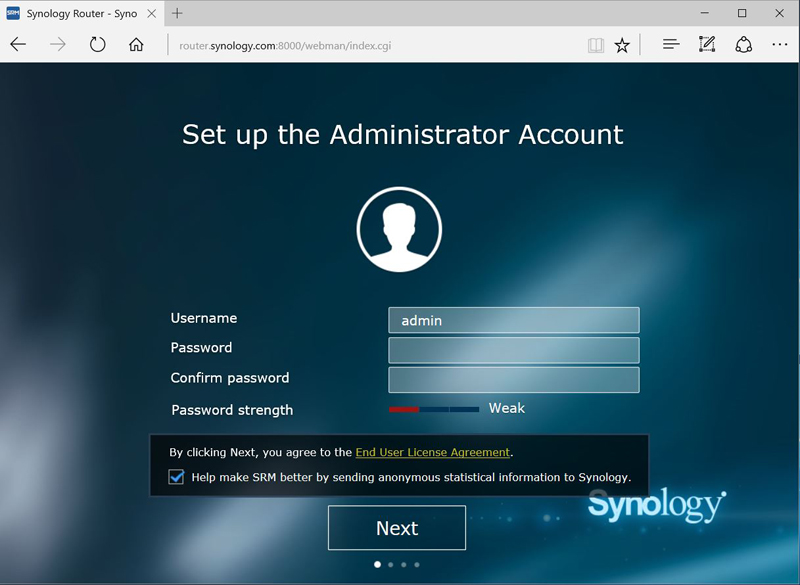Click the Username field containing admin

click(x=514, y=320)
